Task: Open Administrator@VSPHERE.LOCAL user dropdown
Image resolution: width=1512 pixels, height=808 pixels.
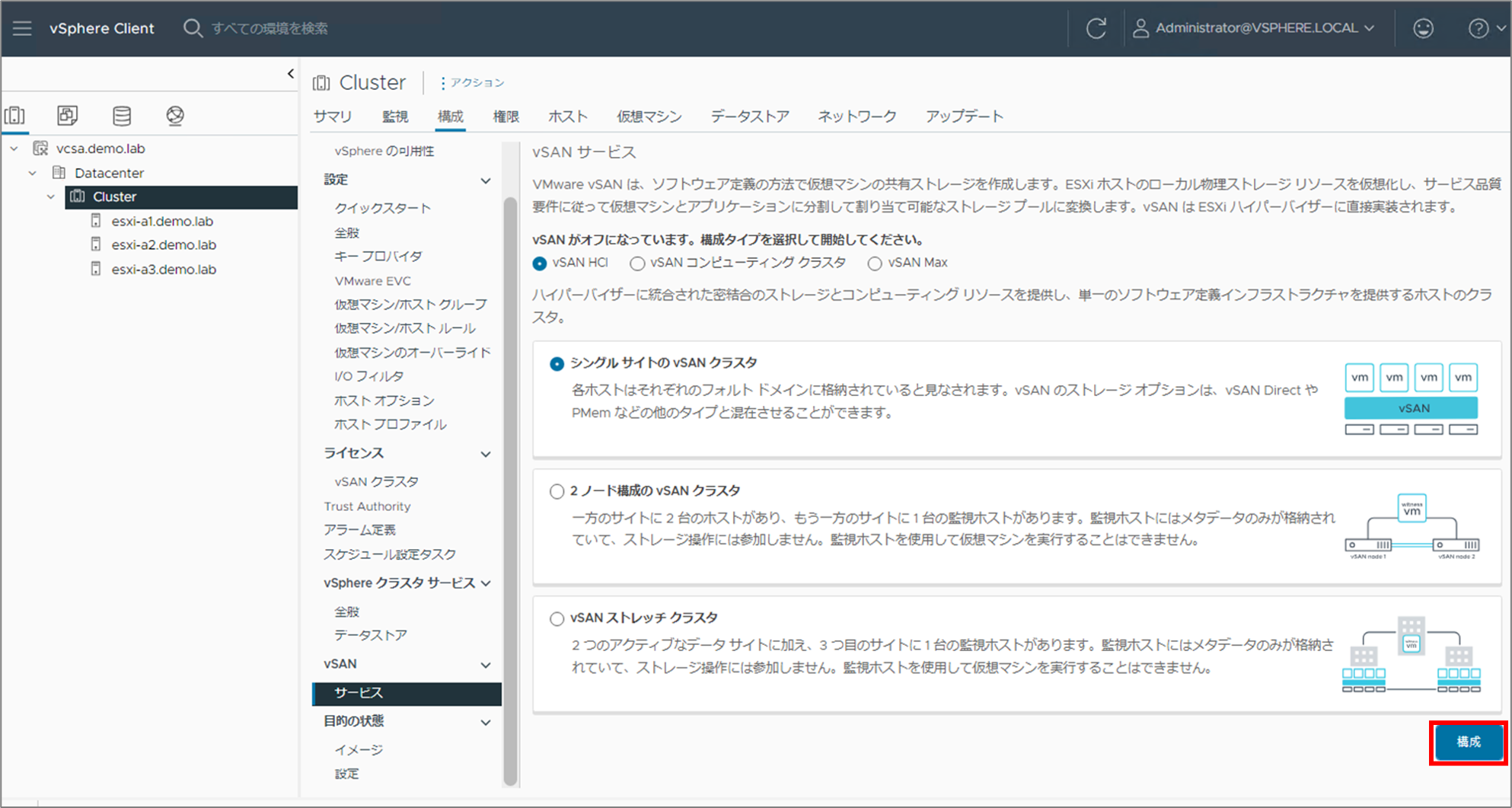Action: point(1254,28)
